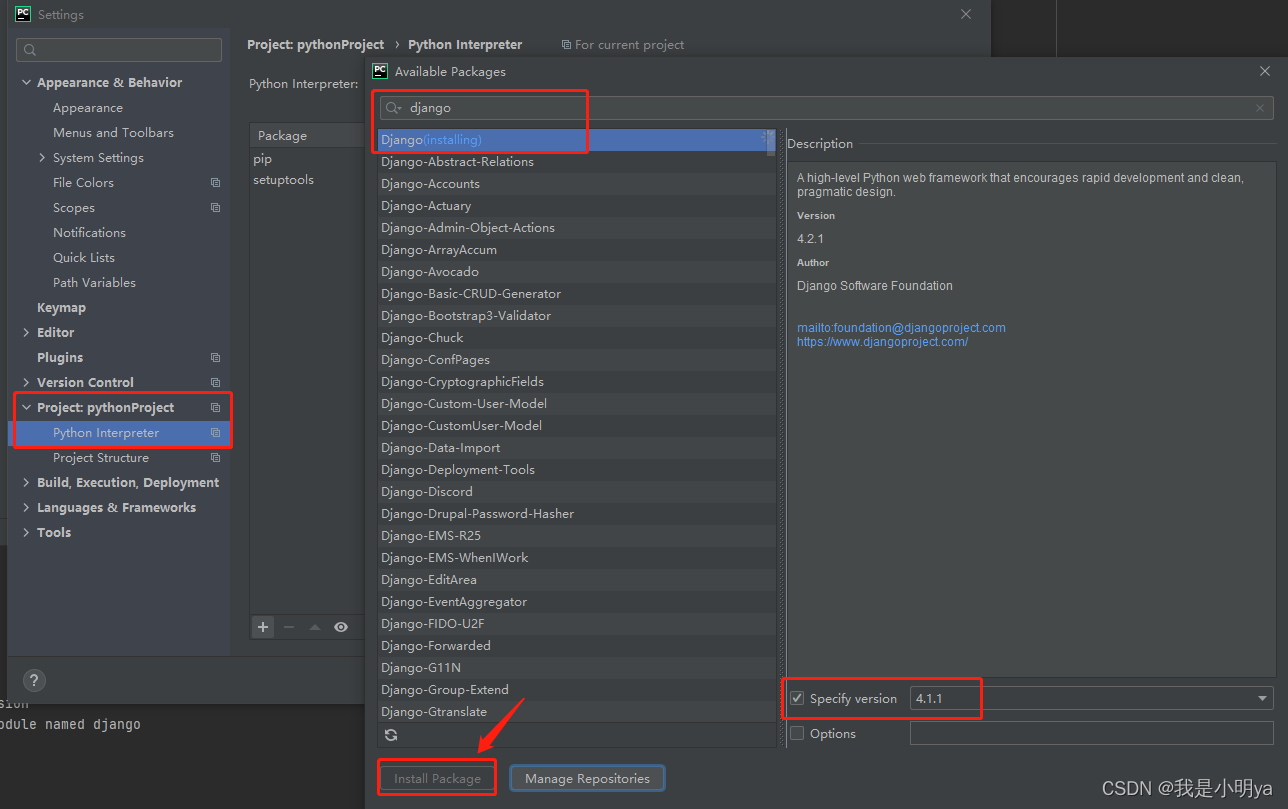Close the Available Packages dialog
Screen dimensions: 1288x809
[x=1265, y=71]
